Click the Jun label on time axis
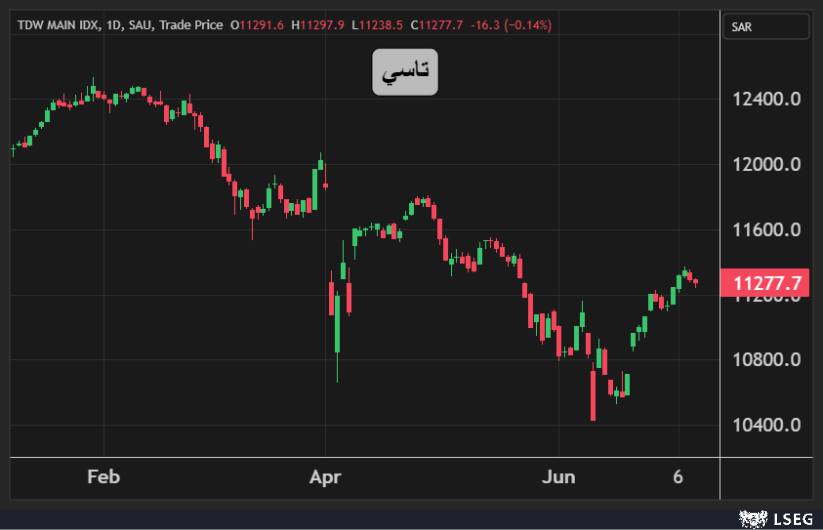Screen dimensions: 823x530 [x=560, y=477]
